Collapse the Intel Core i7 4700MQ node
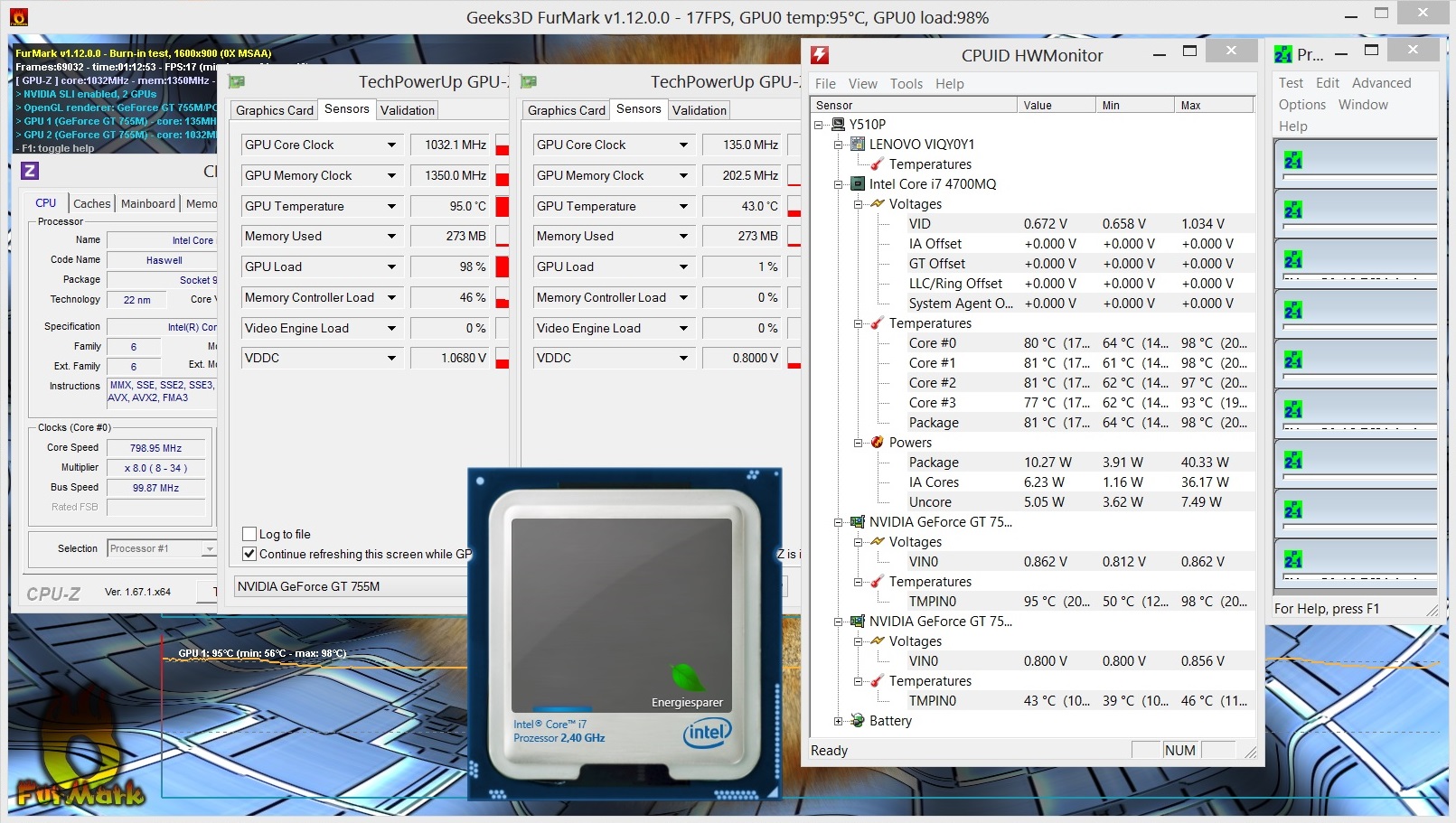This screenshot has width=1456, height=823. pyautogui.click(x=838, y=184)
